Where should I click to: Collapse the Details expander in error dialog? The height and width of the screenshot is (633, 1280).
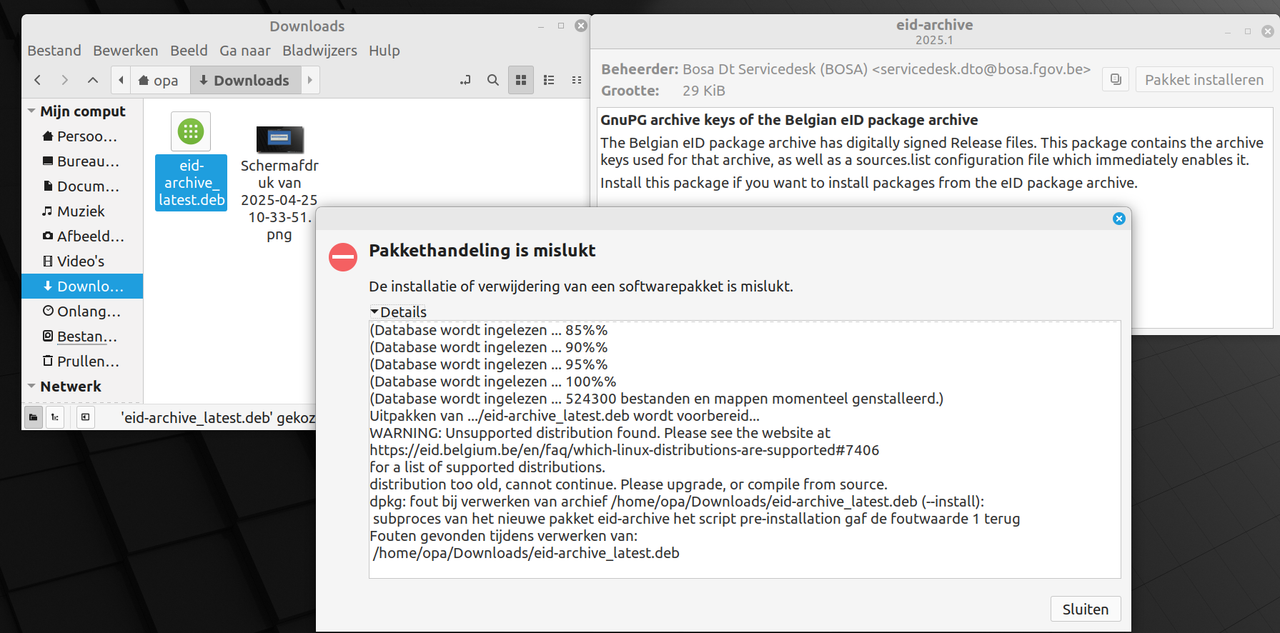[x=398, y=312]
